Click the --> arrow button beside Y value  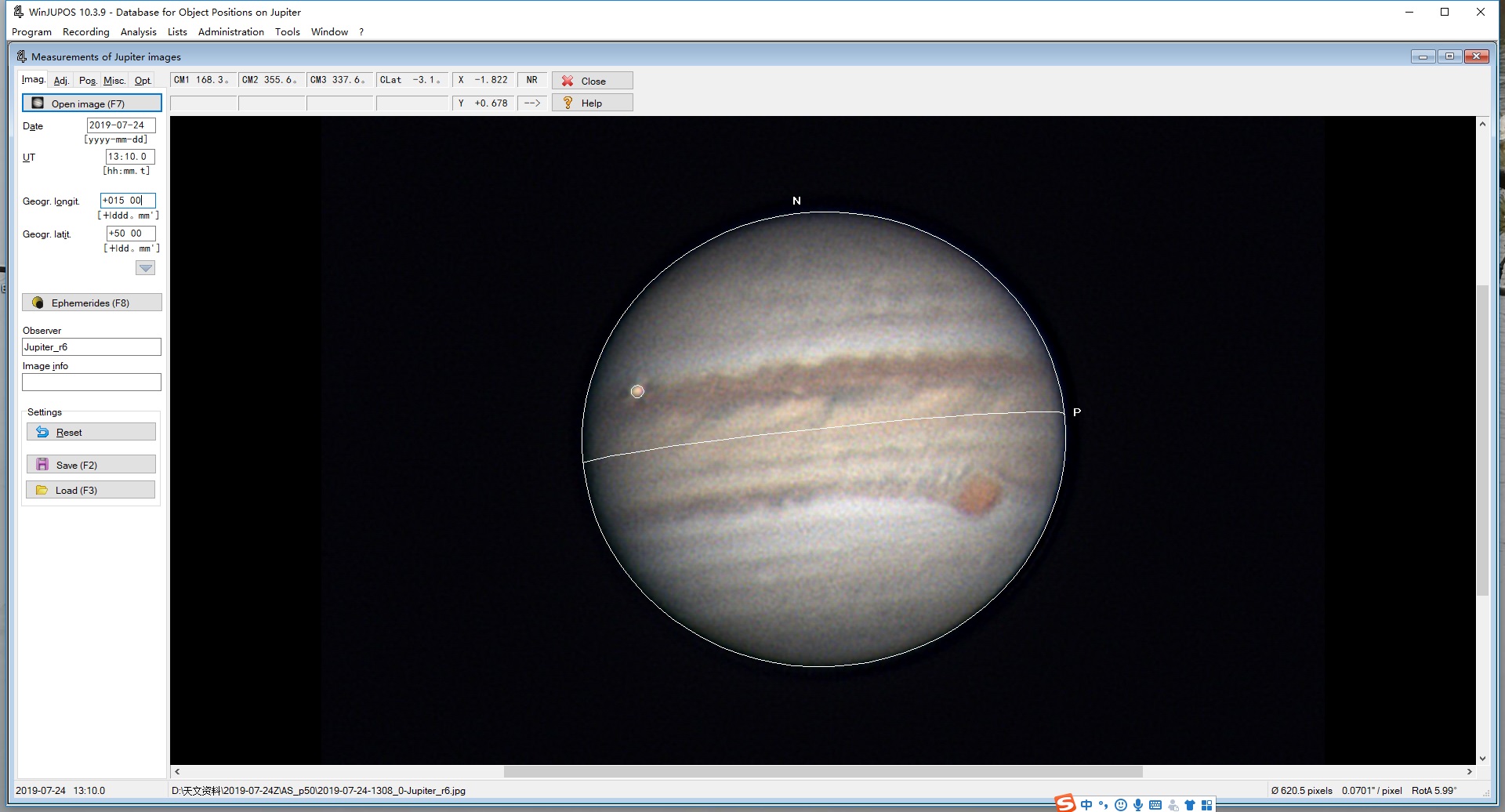click(x=532, y=103)
